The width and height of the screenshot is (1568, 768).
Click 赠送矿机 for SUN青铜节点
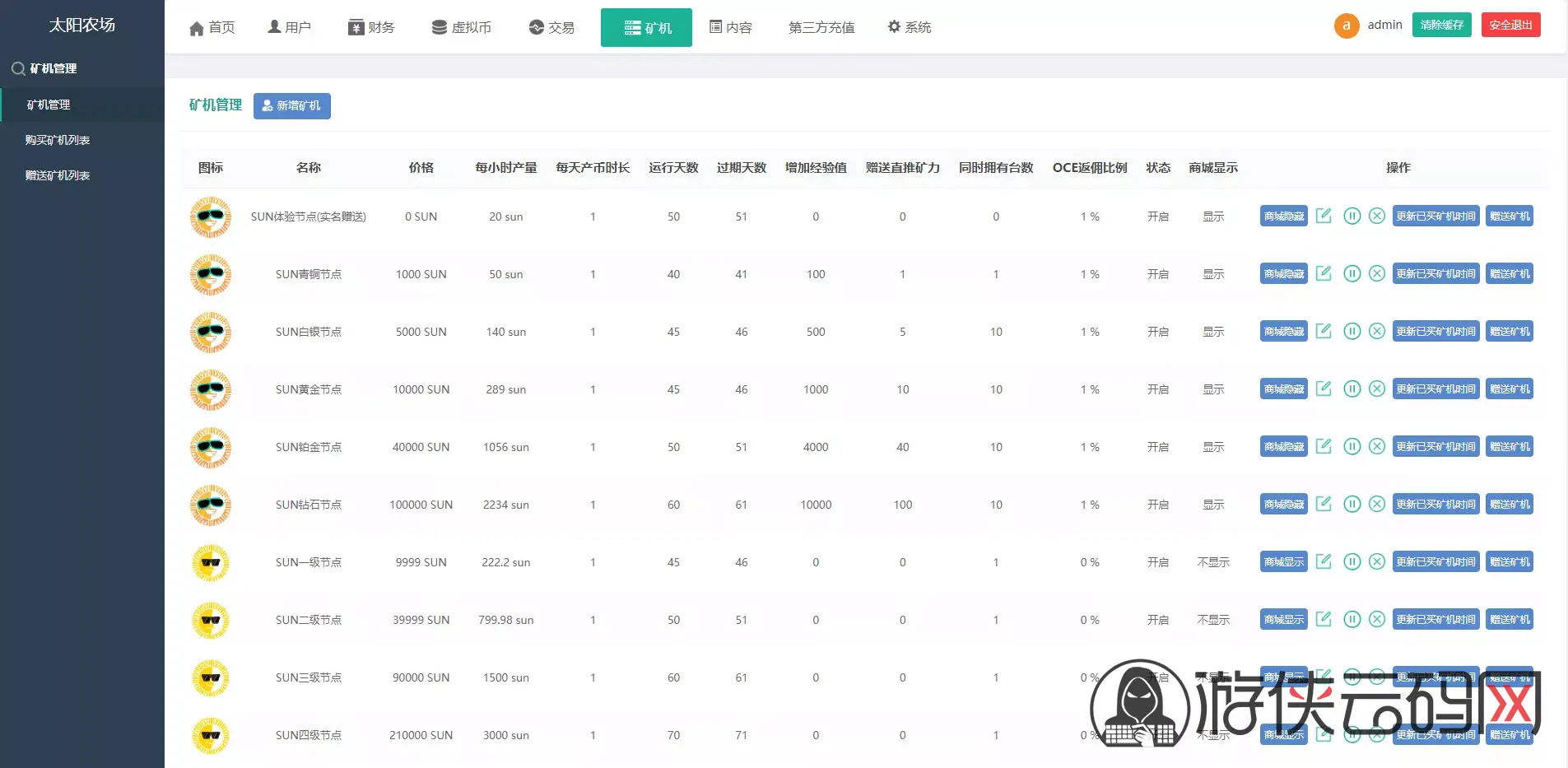[x=1510, y=274]
